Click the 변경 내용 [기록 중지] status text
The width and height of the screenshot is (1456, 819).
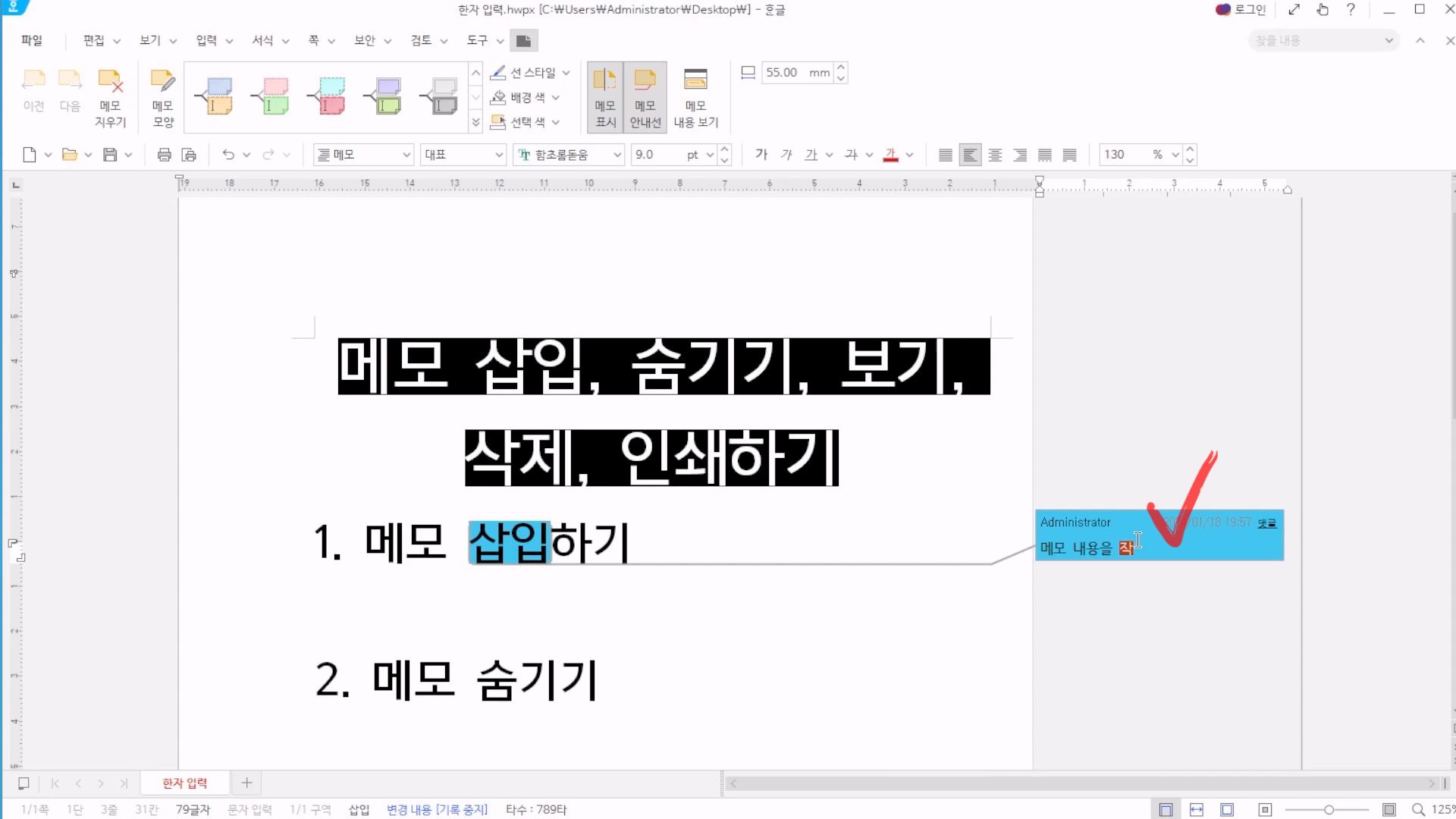pos(437,810)
